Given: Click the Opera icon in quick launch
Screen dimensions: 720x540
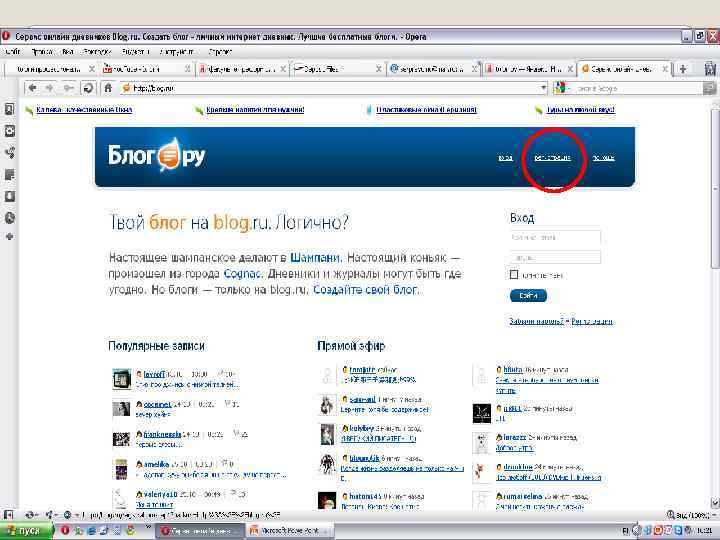Looking at the screenshot, I should click(x=65, y=530).
